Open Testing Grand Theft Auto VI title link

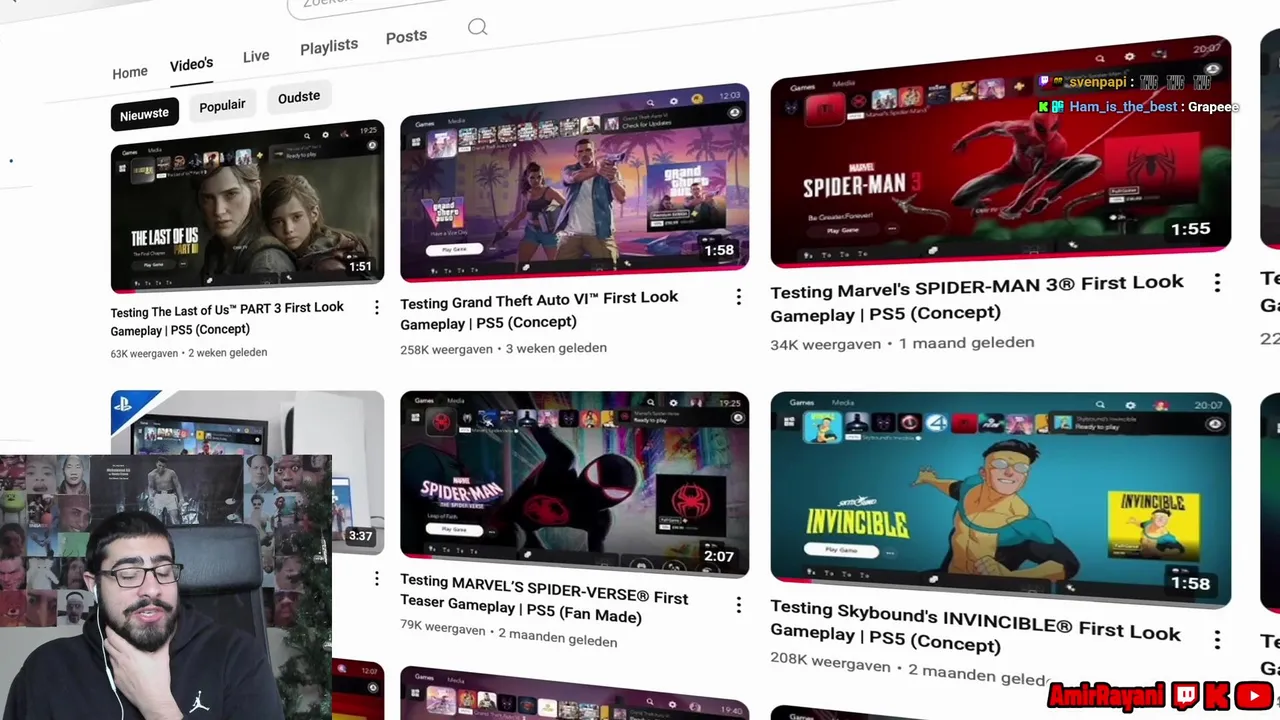[539, 310]
